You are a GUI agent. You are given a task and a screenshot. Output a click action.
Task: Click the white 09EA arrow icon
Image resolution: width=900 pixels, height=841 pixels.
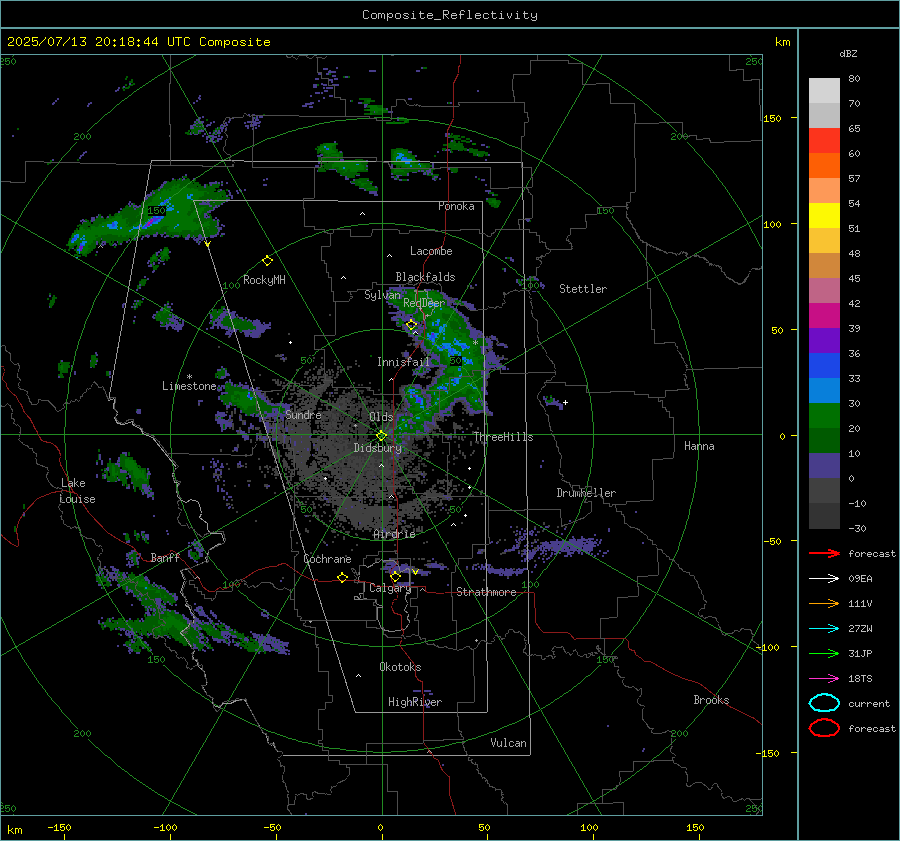[824, 579]
